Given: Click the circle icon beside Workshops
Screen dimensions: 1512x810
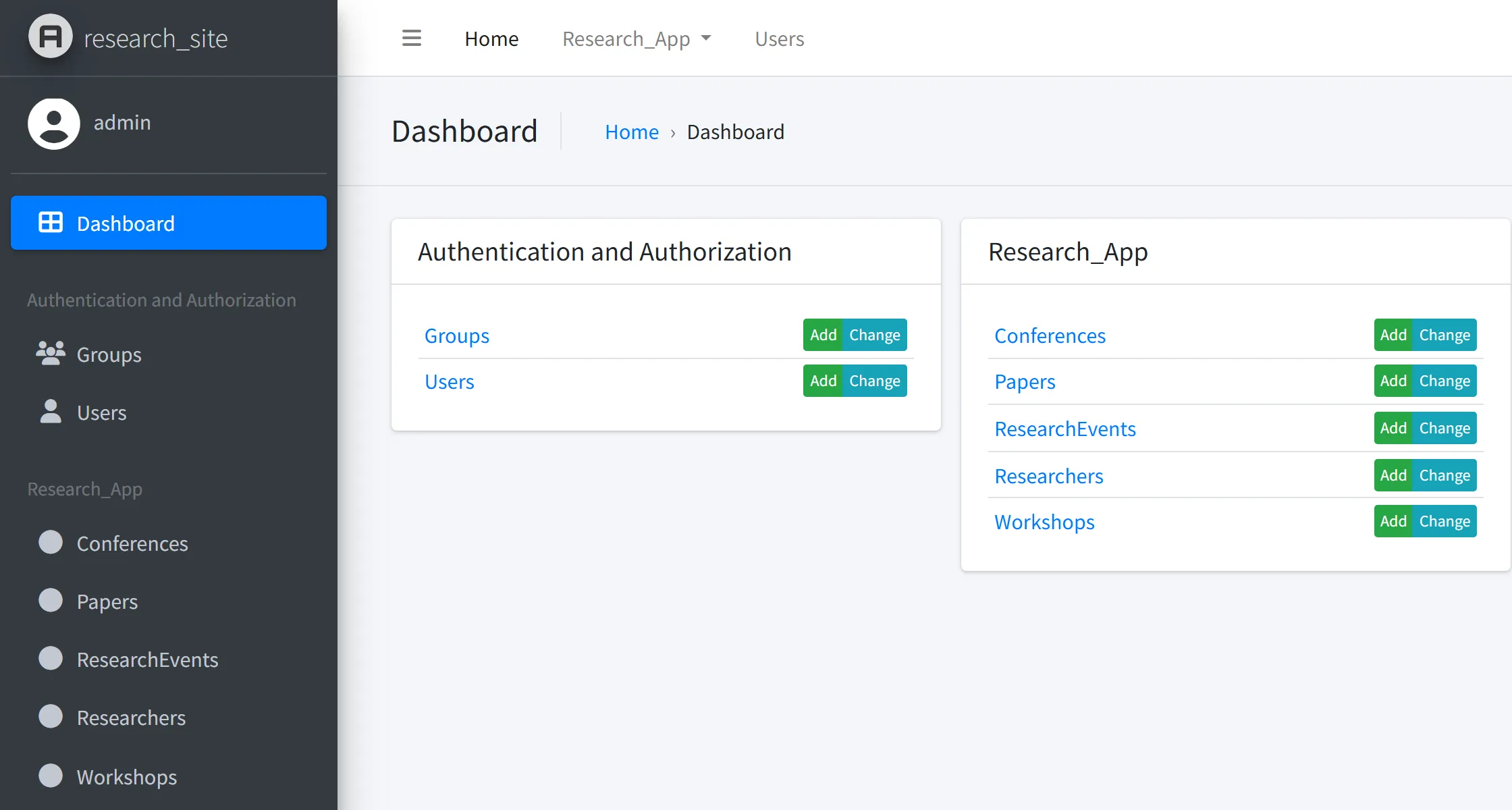Looking at the screenshot, I should (51, 776).
